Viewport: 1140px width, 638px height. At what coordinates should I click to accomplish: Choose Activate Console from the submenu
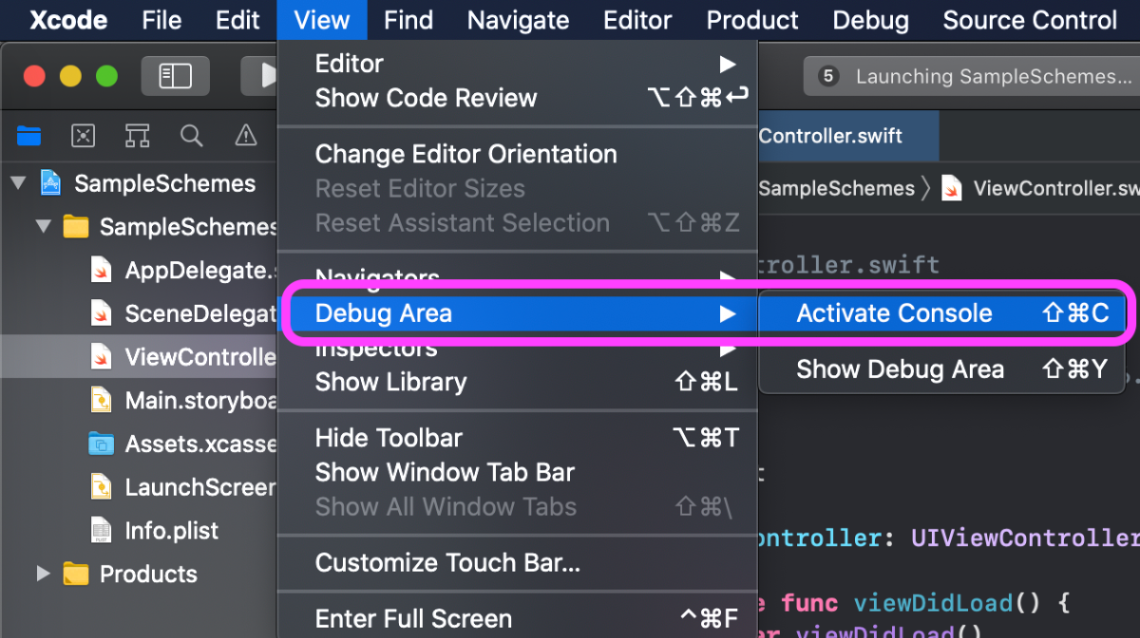point(942,314)
